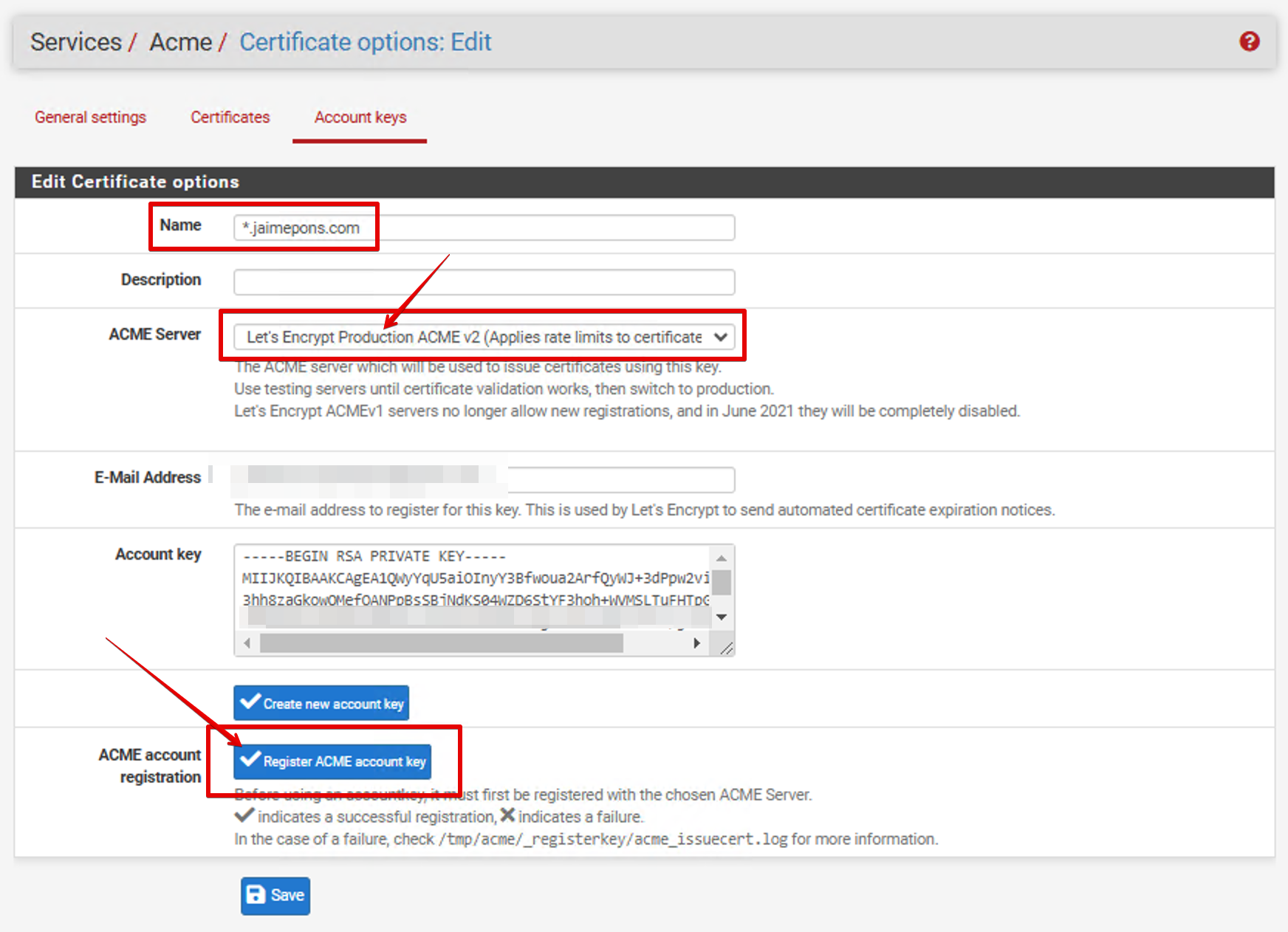Open the ACME Server dropdown
The image size is (1288, 932).
[473, 337]
